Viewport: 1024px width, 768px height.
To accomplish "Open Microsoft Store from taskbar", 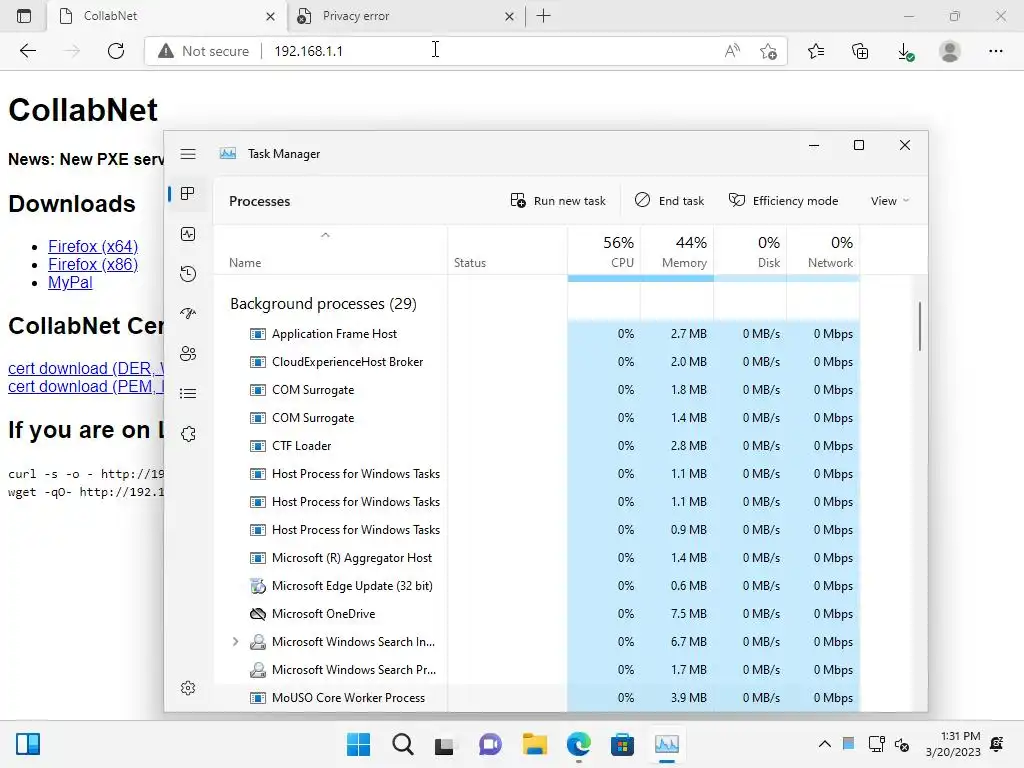I will 622,744.
